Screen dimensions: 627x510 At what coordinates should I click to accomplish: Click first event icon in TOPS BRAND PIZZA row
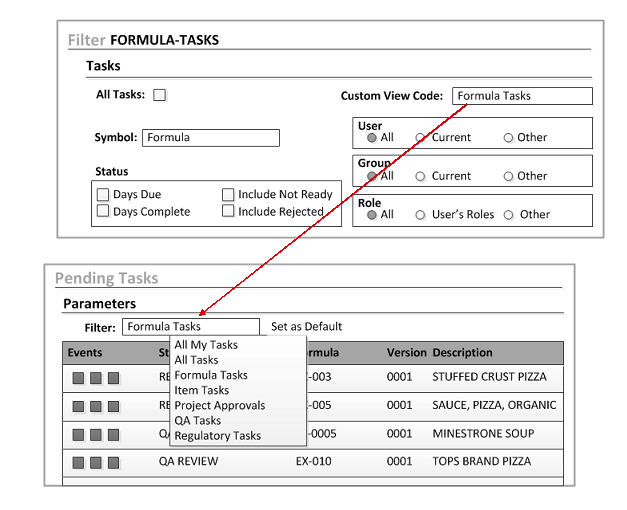click(77, 462)
